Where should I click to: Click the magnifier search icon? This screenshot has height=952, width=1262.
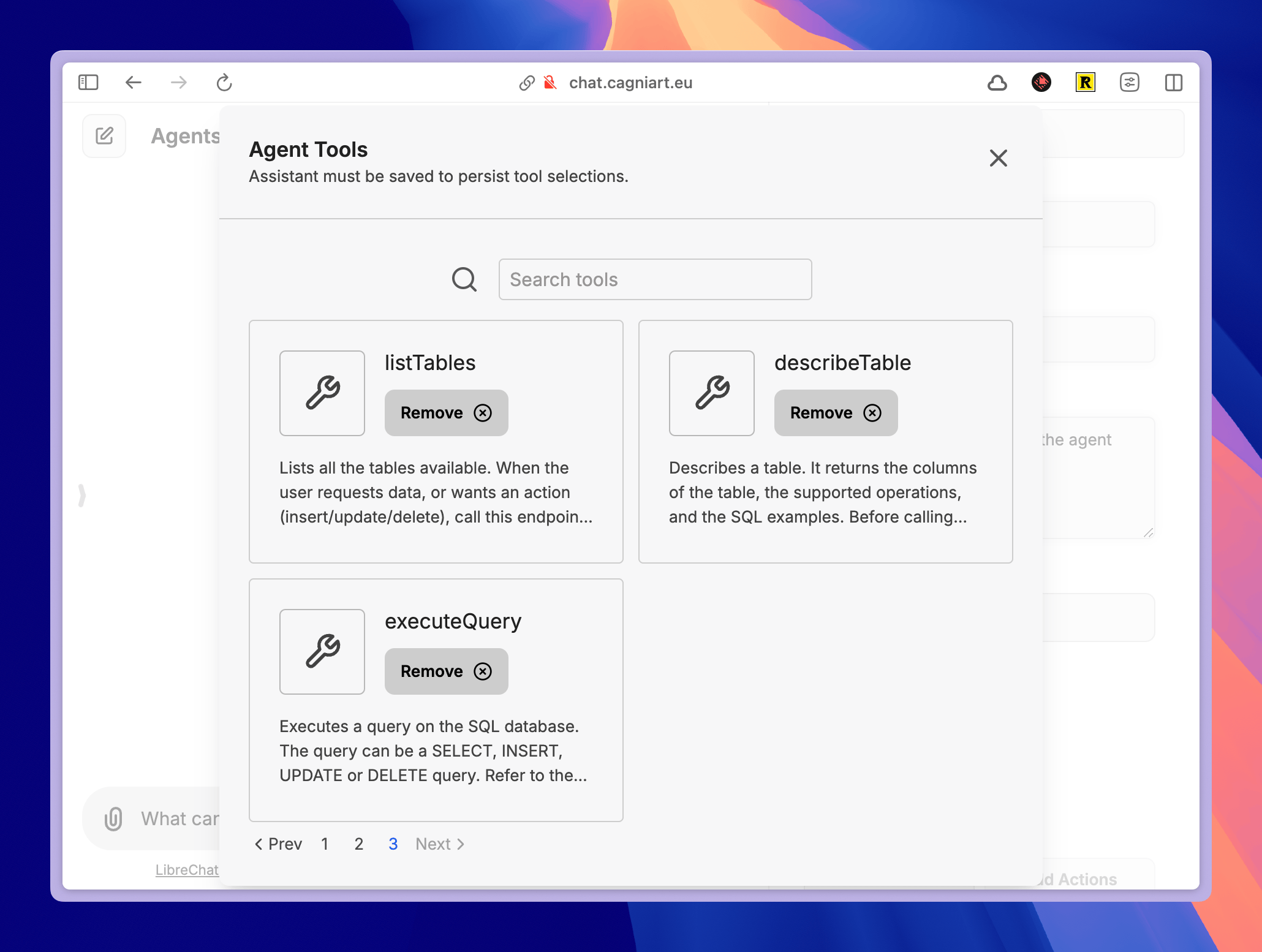(464, 279)
